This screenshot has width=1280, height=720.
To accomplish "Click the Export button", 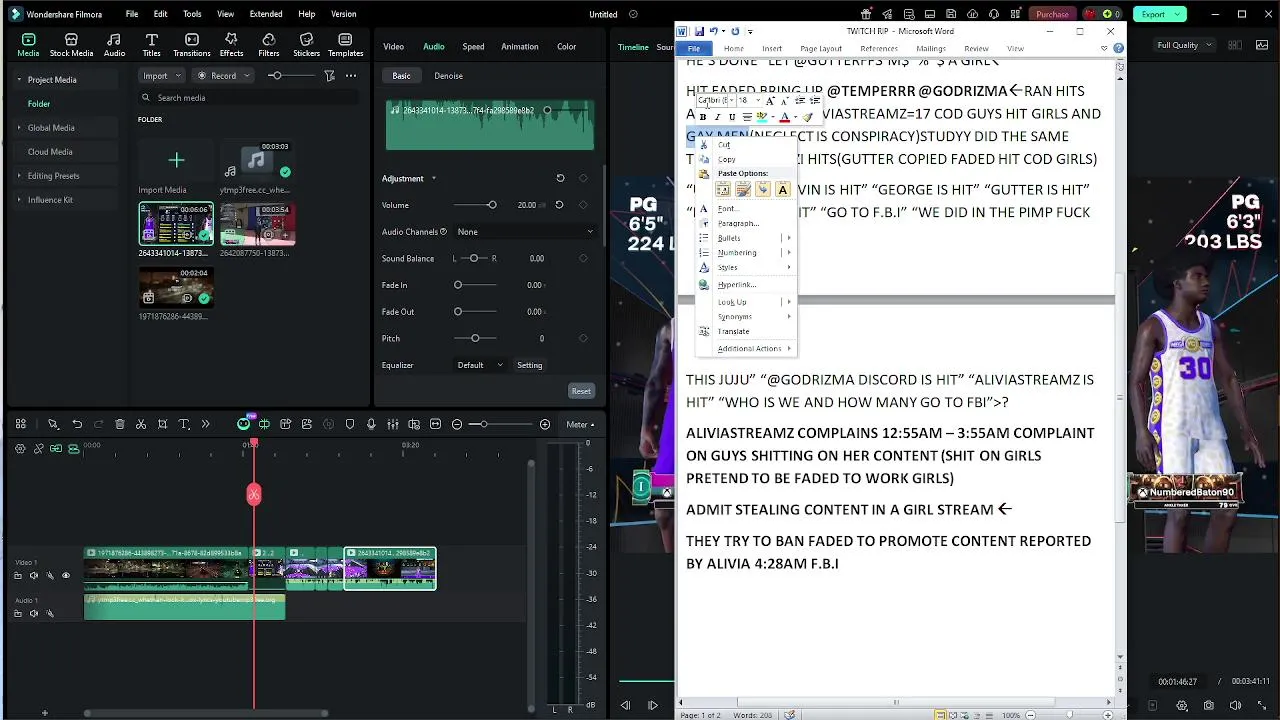I will pyautogui.click(x=1160, y=14).
